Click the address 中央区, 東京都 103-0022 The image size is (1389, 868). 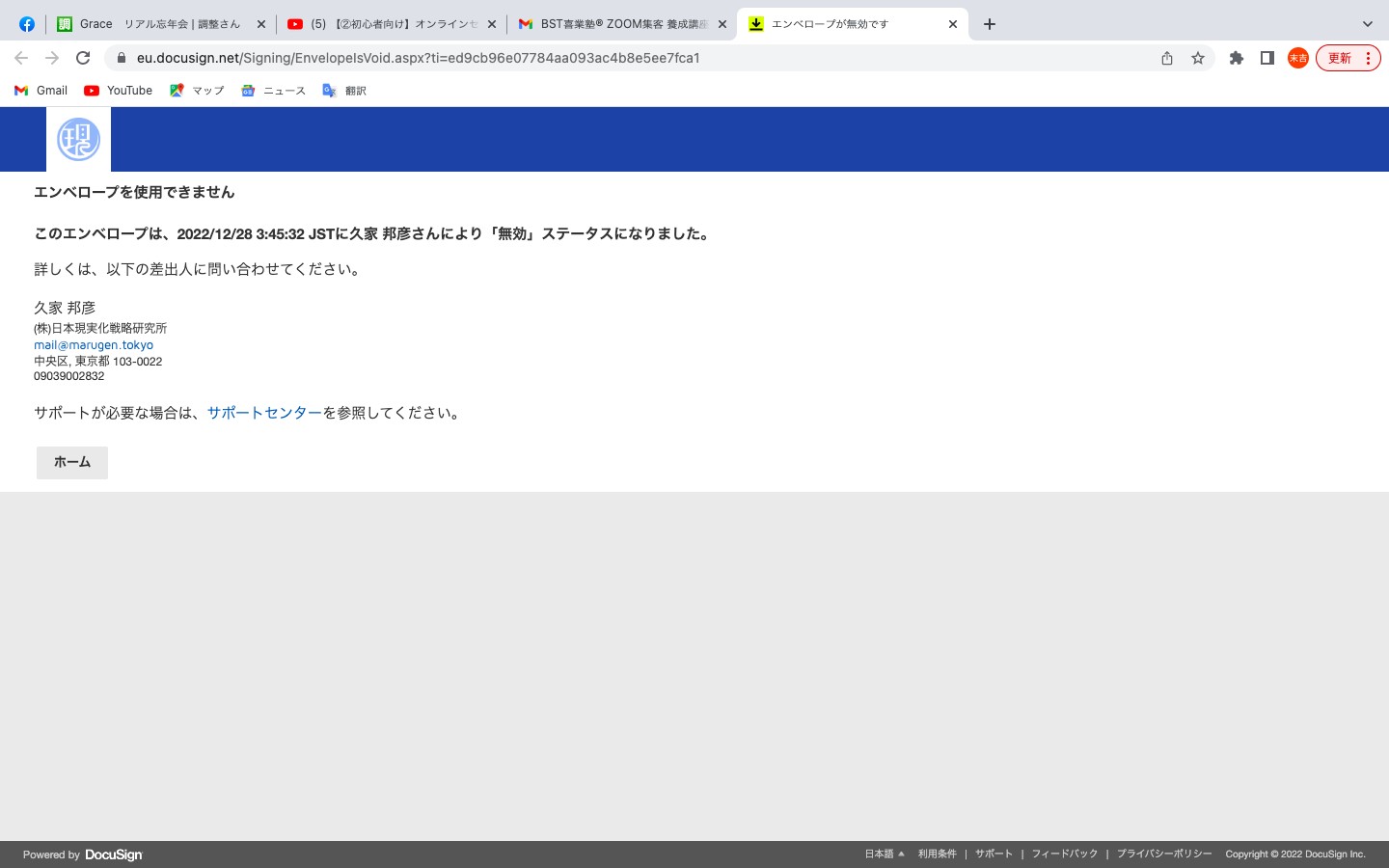click(x=97, y=361)
